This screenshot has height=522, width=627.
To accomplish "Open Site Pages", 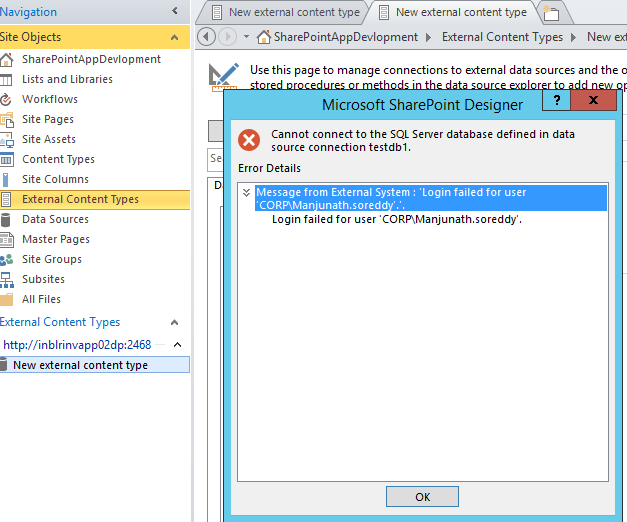I will (x=48, y=119).
